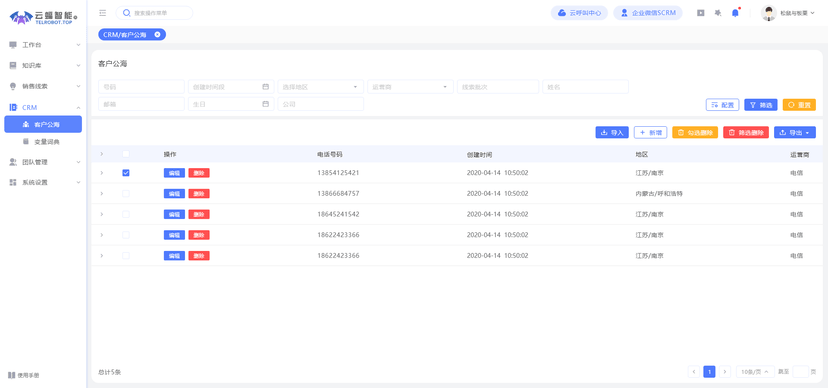Open the 选择地区 region dropdown
828x388 pixels.
[321, 87]
